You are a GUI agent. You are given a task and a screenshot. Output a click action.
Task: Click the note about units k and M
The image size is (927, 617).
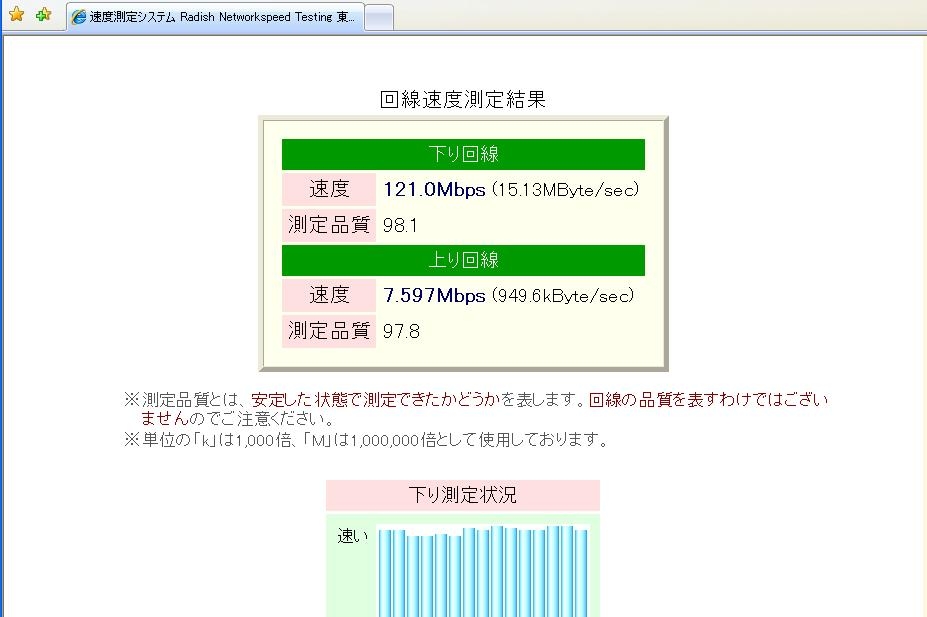pos(366,440)
